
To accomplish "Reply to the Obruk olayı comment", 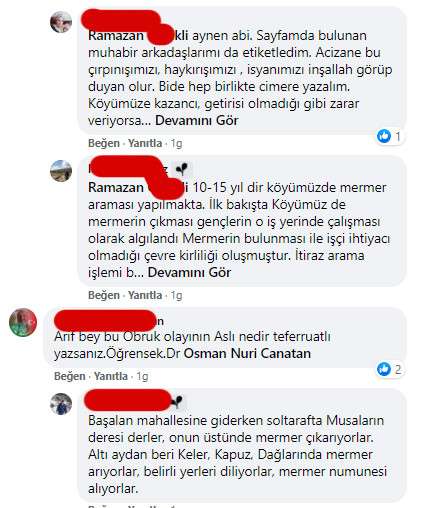I will tap(111, 376).
